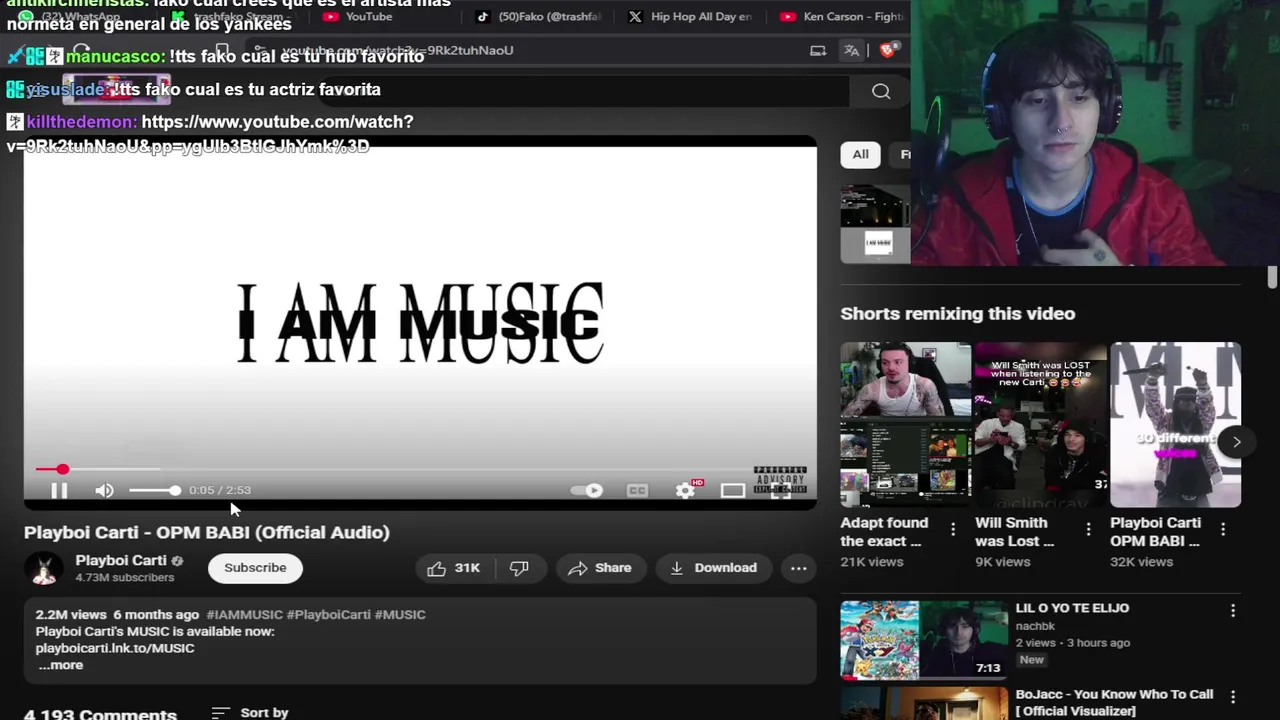The width and height of the screenshot is (1280, 720).
Task: Switch to theater mode view
Action: (x=733, y=490)
